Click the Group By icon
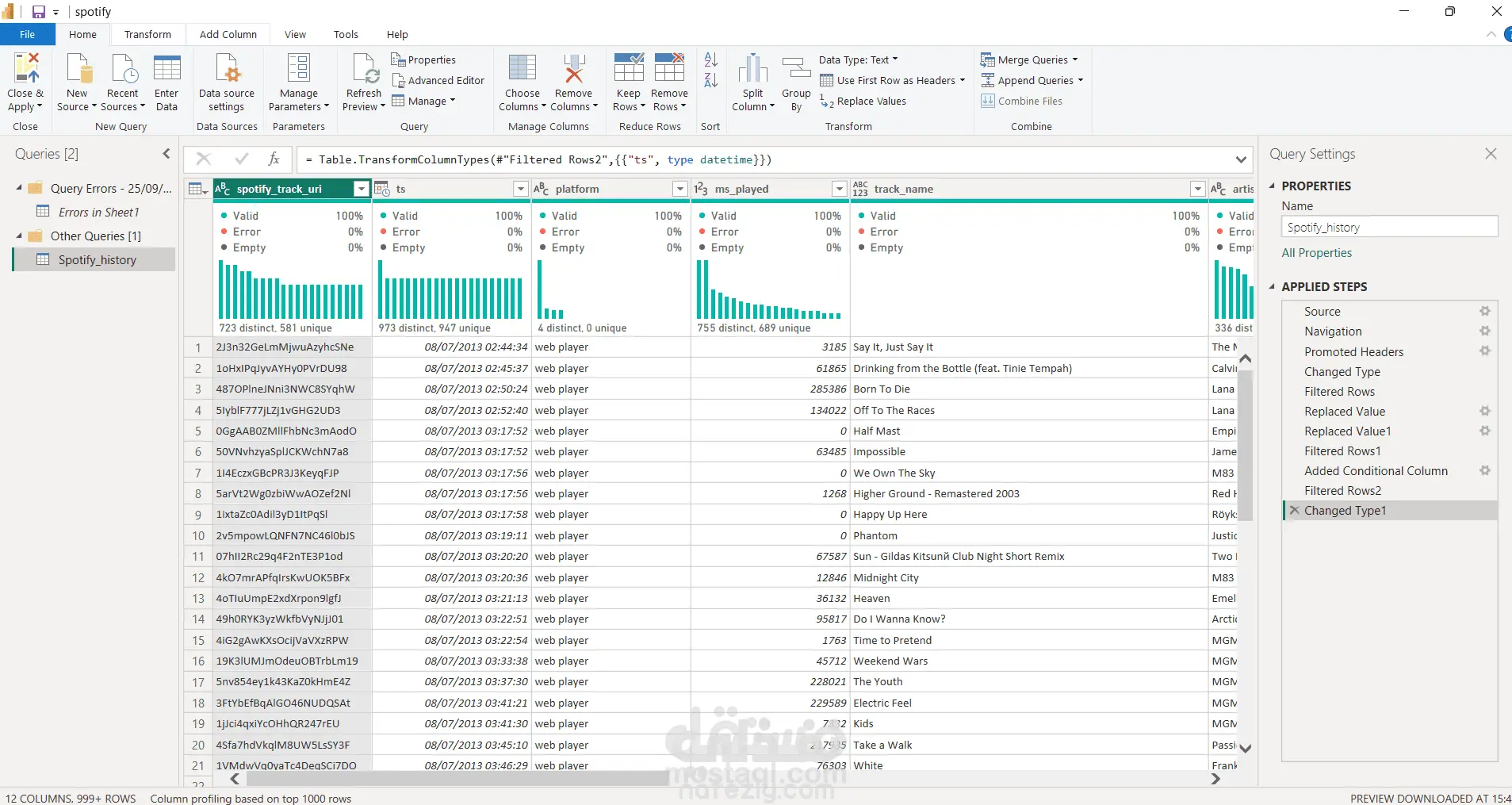Viewport: 1512px width, 805px height. coord(796,68)
